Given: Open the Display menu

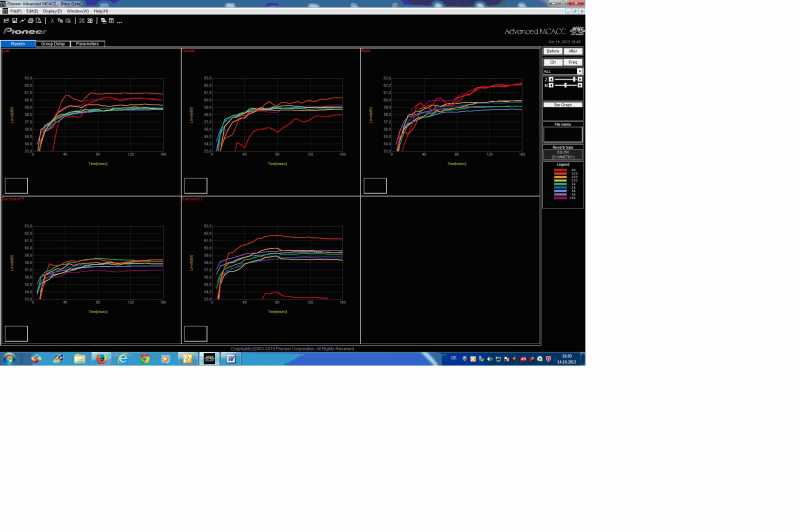Looking at the screenshot, I should tap(52, 11).
